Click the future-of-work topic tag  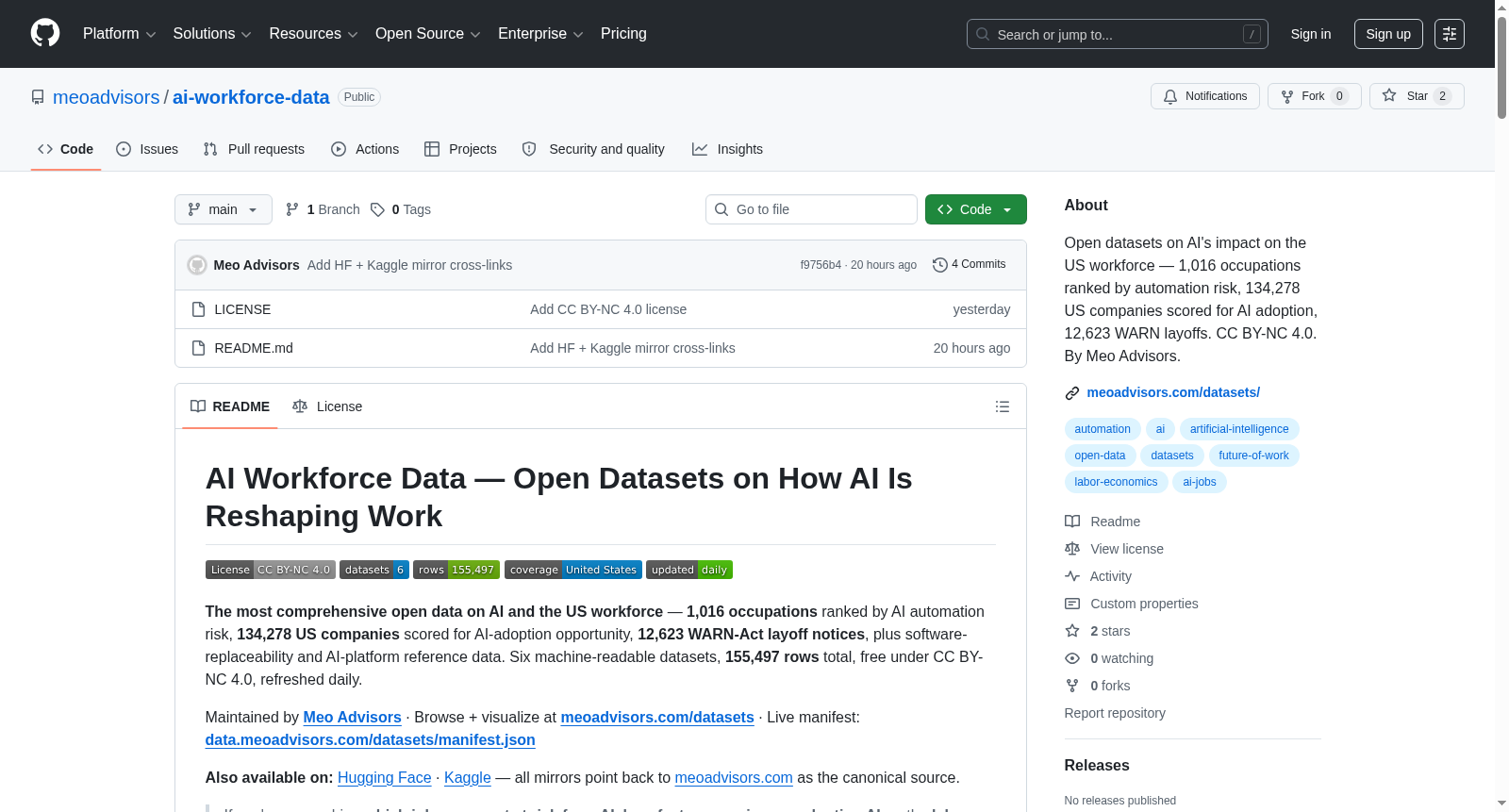(1253, 456)
